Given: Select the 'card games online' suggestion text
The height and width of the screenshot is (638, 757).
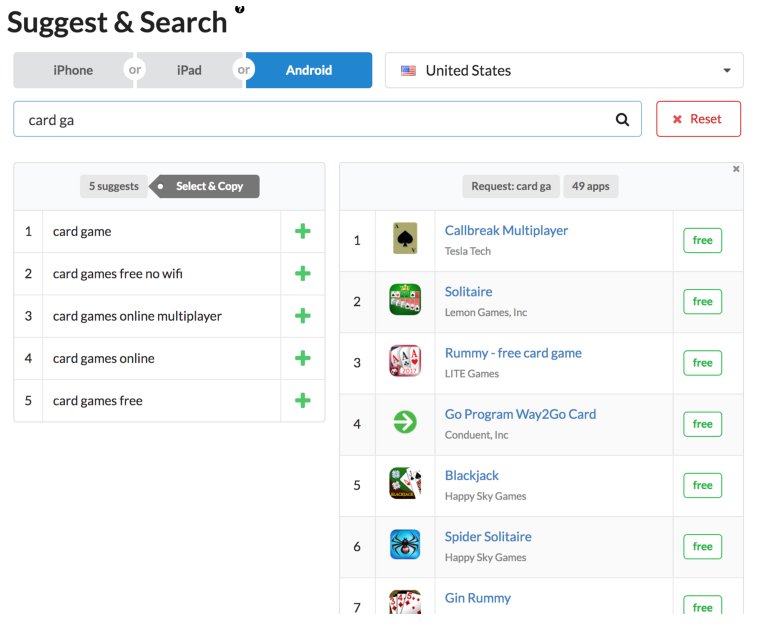Looking at the screenshot, I should (x=104, y=359).
